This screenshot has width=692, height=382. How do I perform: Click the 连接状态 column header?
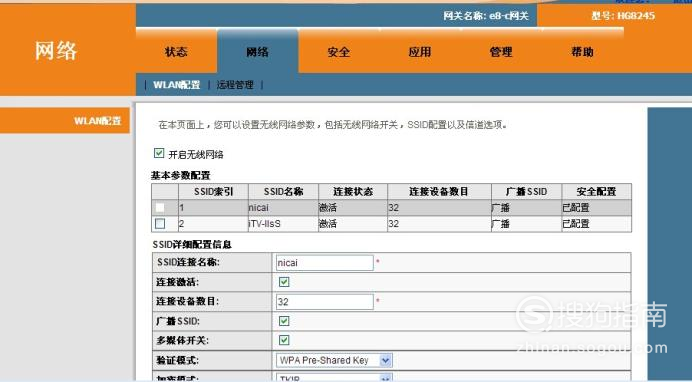pyautogui.click(x=353, y=191)
